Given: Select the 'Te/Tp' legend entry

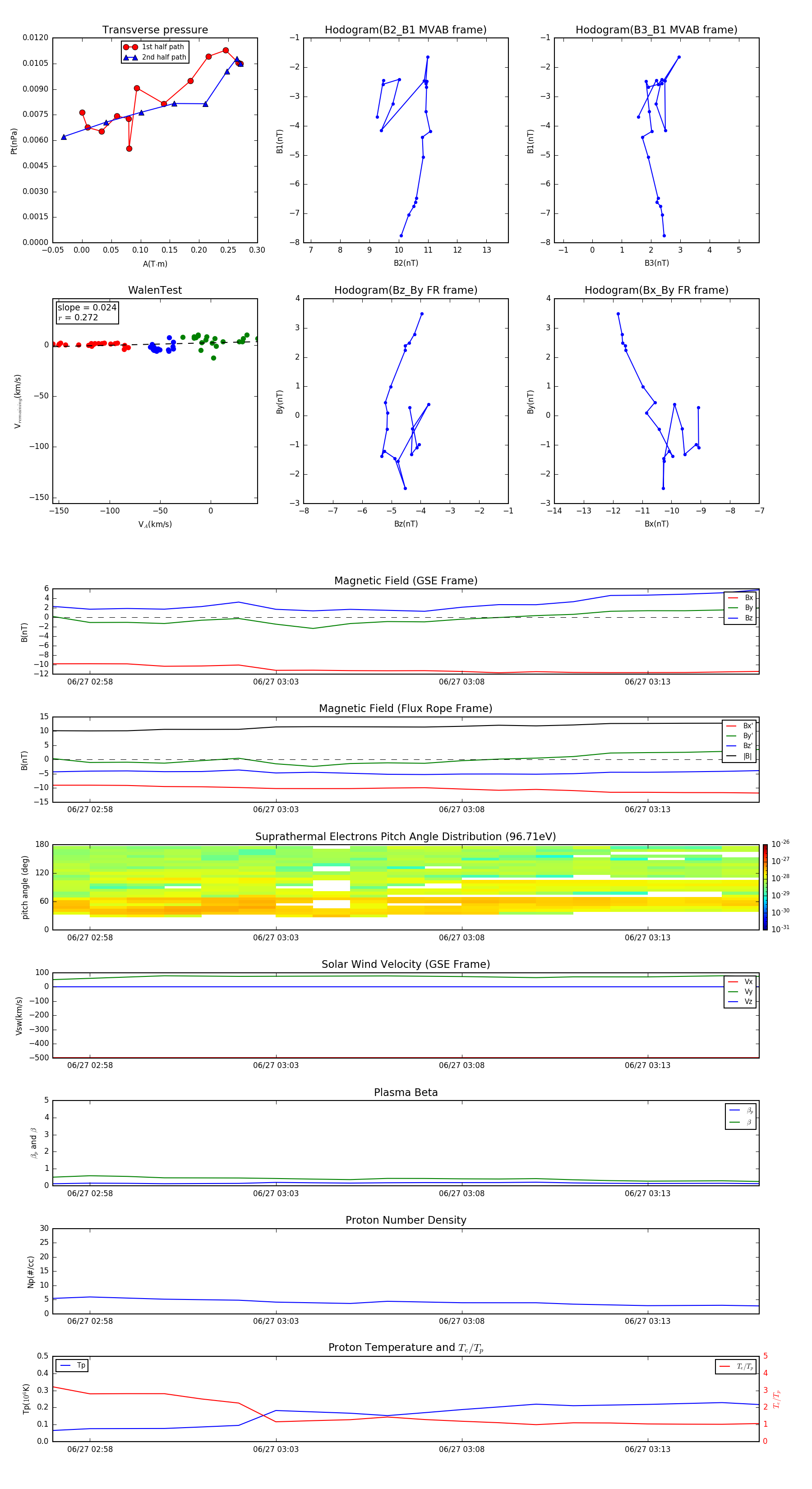Looking at the screenshot, I should (x=737, y=1366).
